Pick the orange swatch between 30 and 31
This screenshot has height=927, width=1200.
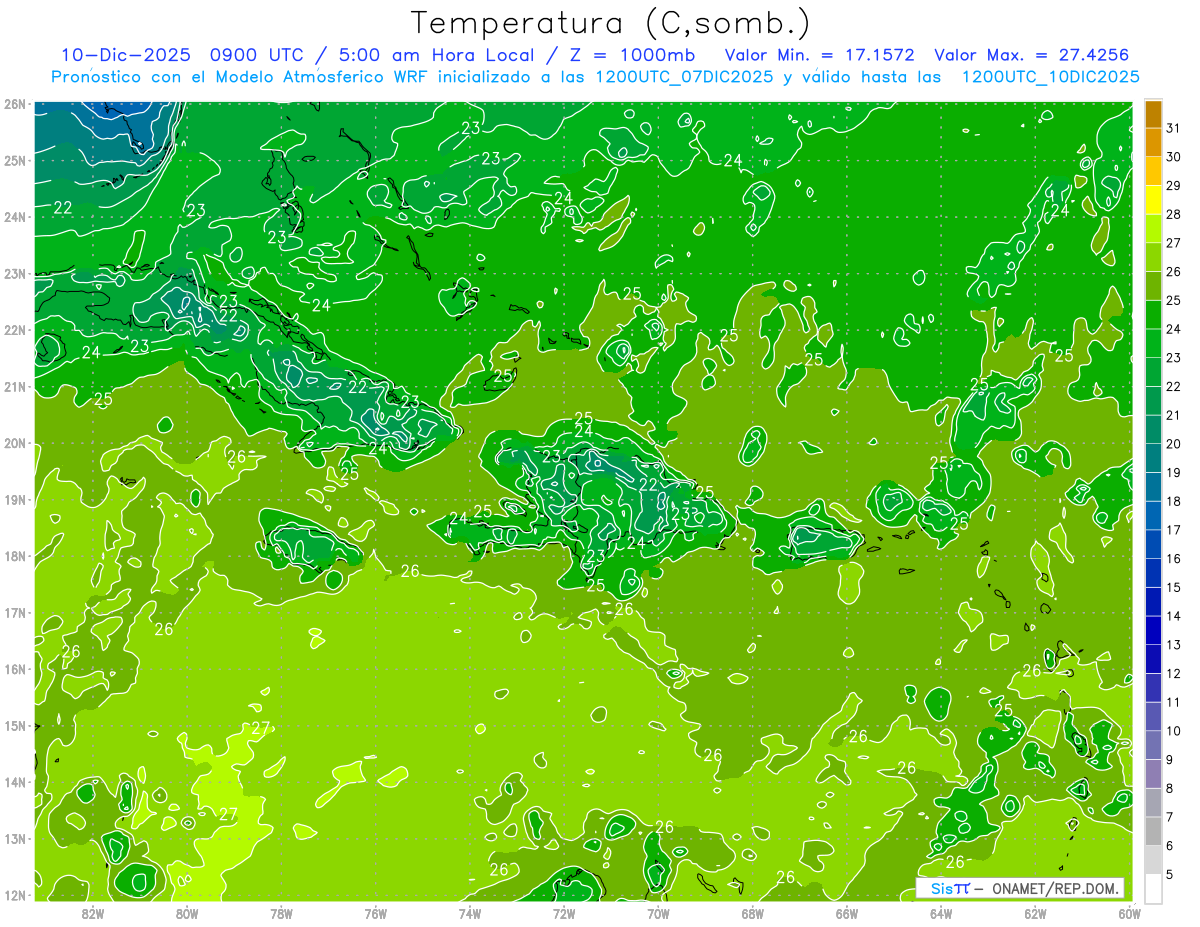(x=1153, y=142)
